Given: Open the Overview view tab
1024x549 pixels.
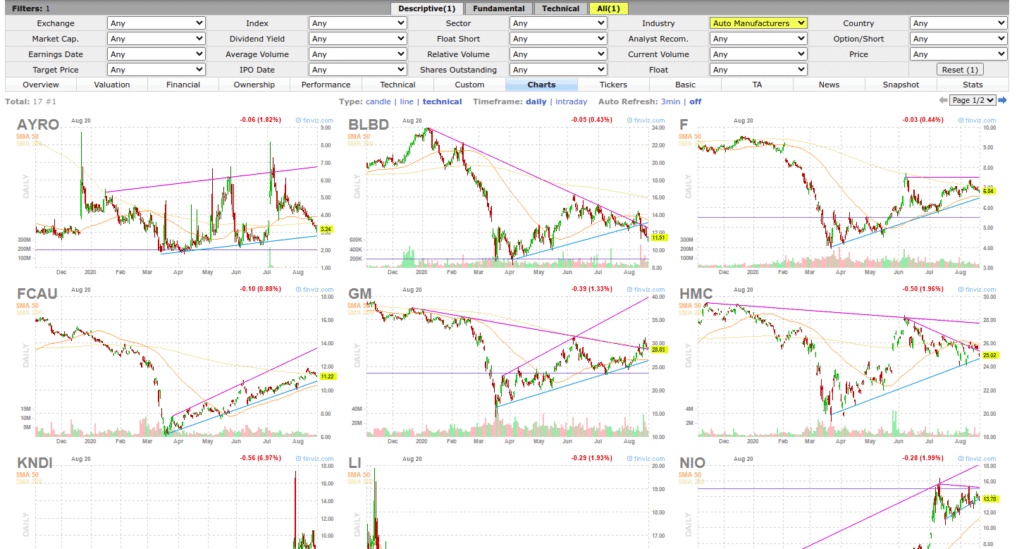Looking at the screenshot, I should 40,85.
